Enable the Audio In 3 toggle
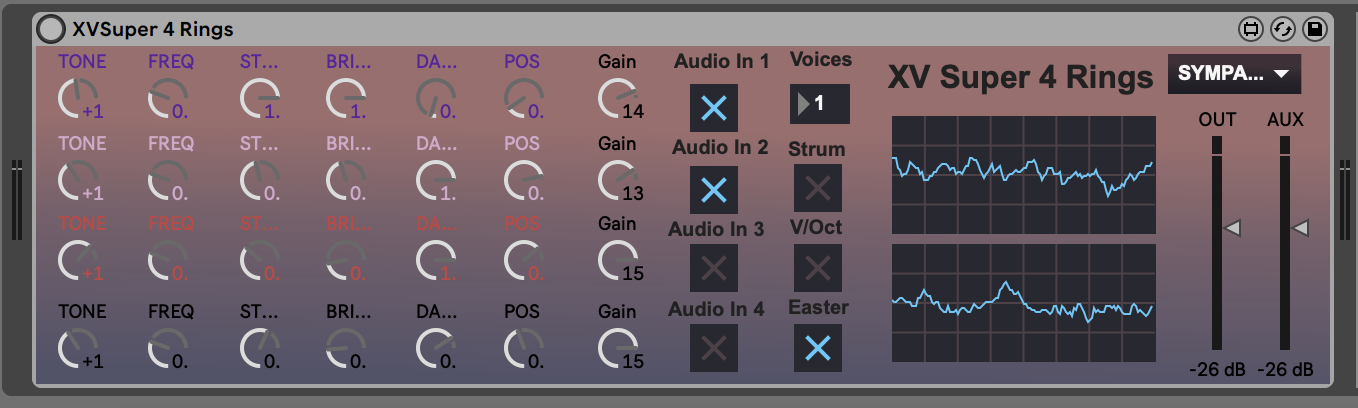This screenshot has height=408, width=1358. coord(714,268)
